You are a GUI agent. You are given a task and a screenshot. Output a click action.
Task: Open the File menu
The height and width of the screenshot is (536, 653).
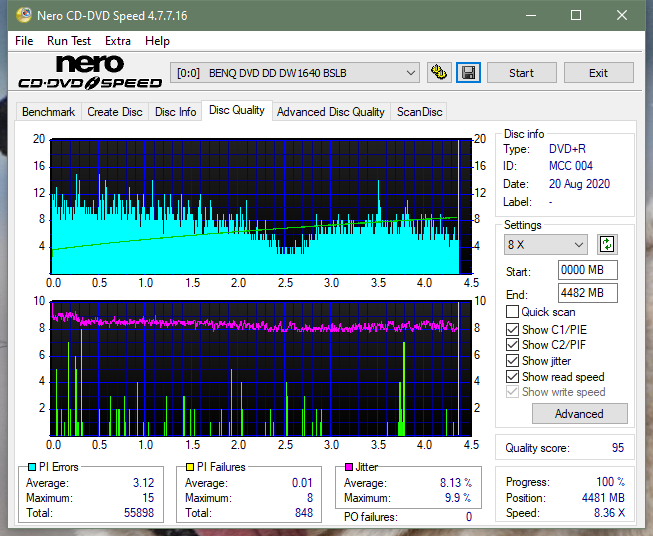(x=24, y=41)
